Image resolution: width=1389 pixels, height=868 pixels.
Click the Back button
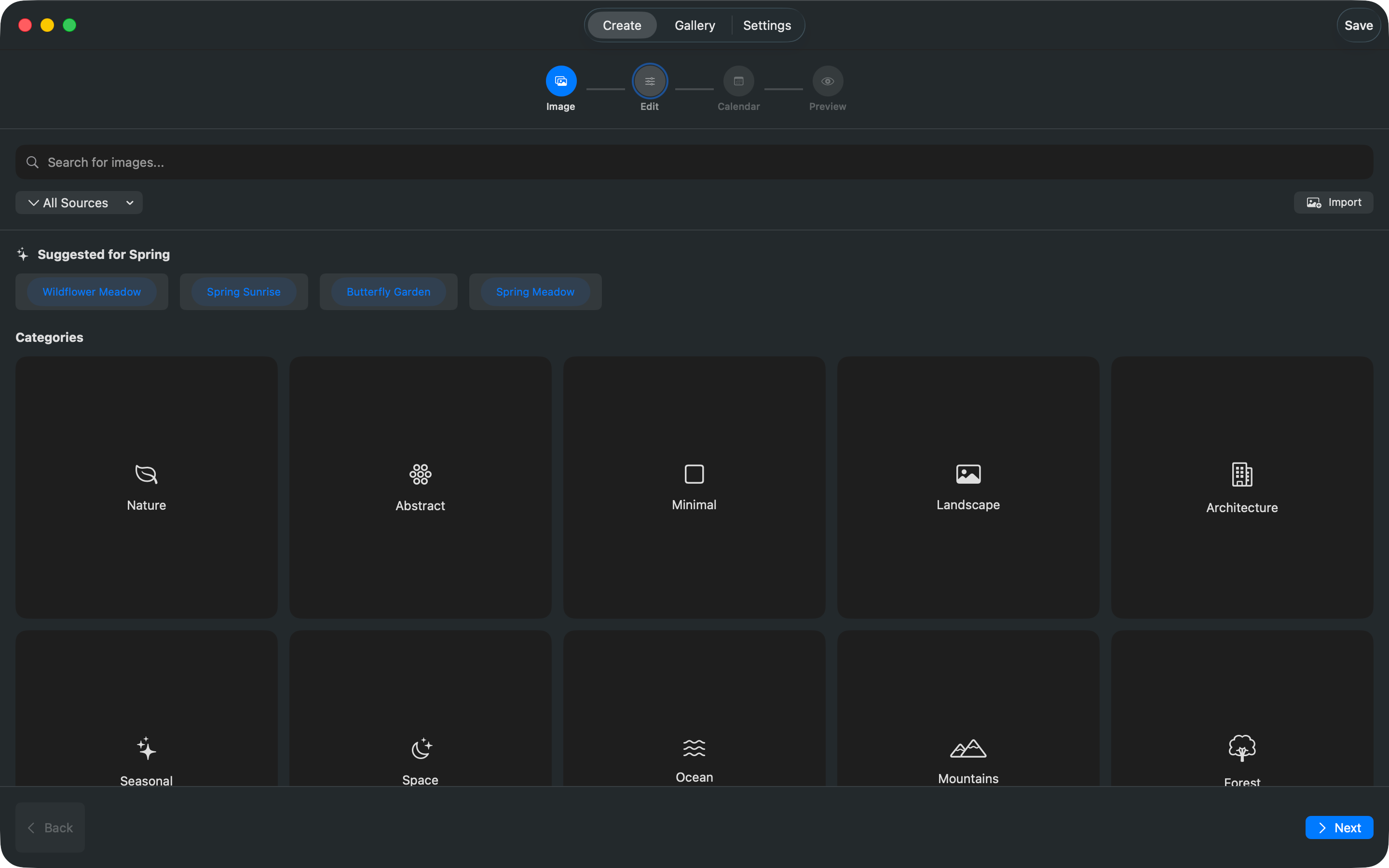coord(51,827)
